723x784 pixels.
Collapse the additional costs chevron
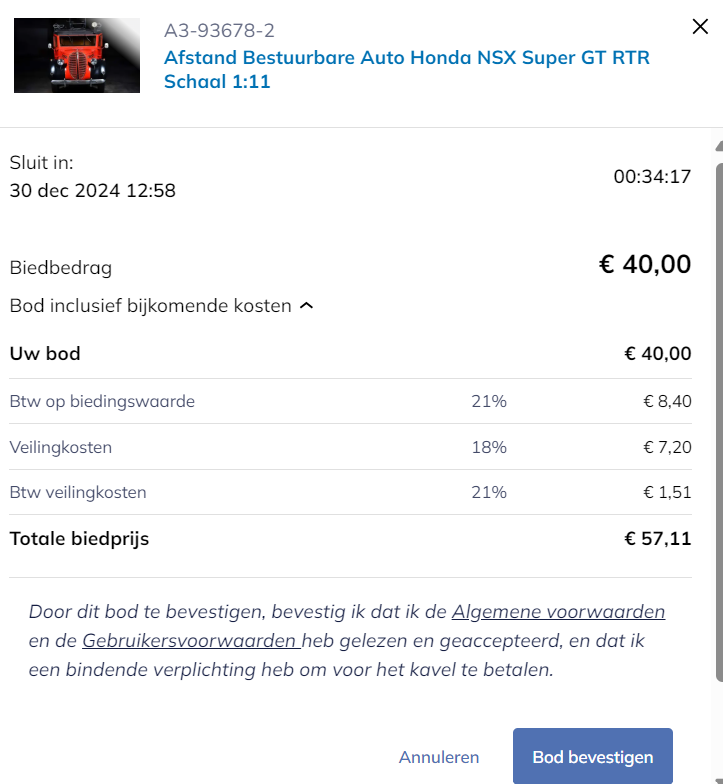(306, 306)
